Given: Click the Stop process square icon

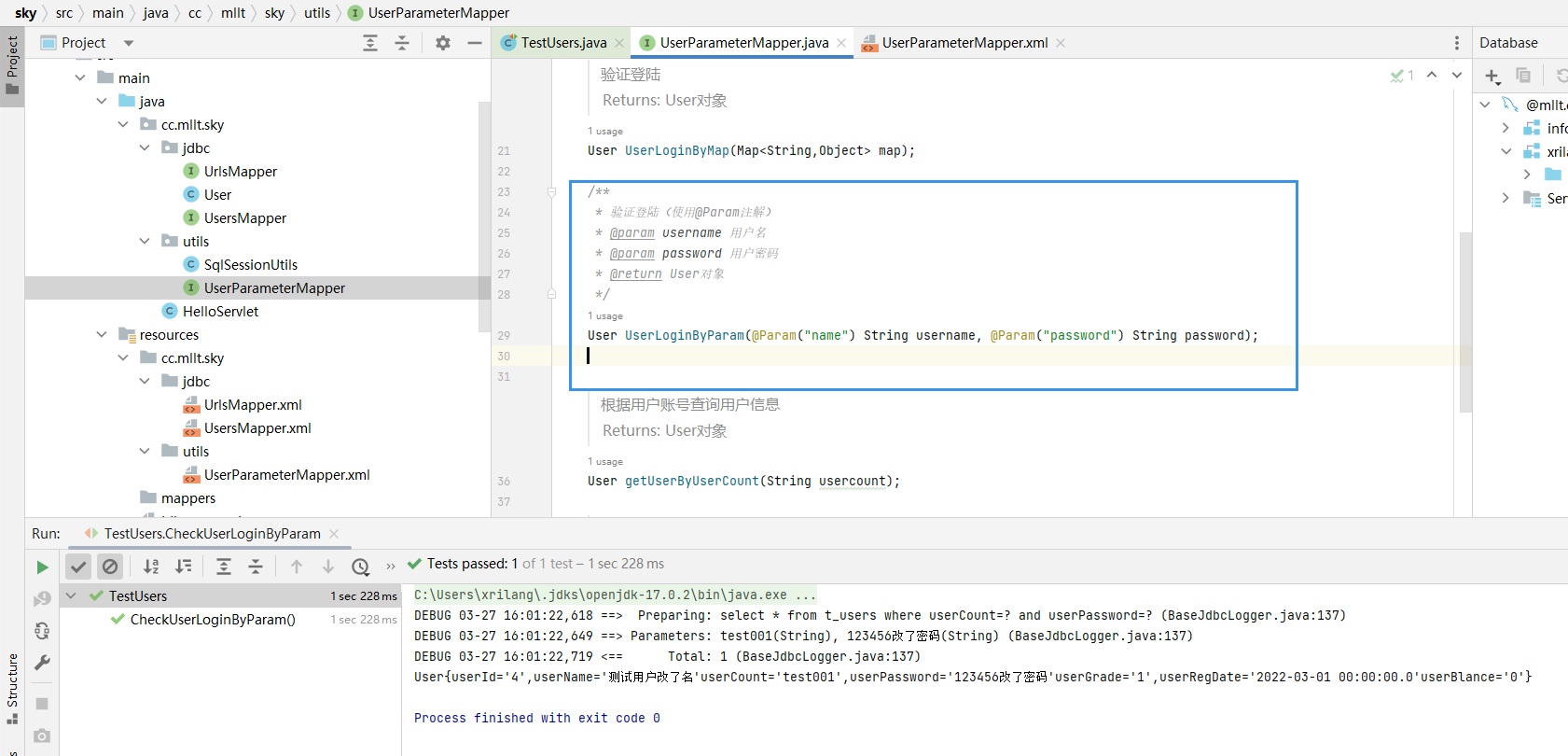Looking at the screenshot, I should (42, 704).
